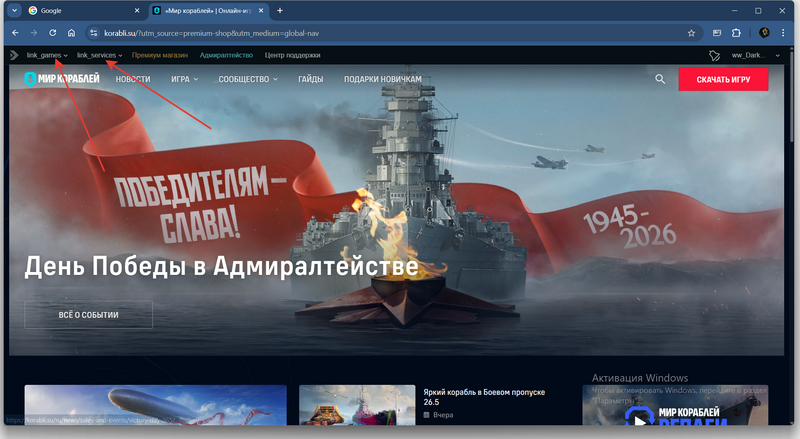The height and width of the screenshot is (439, 800).
Task: Open a new browser tab
Action: pyautogui.click(x=280, y=10)
